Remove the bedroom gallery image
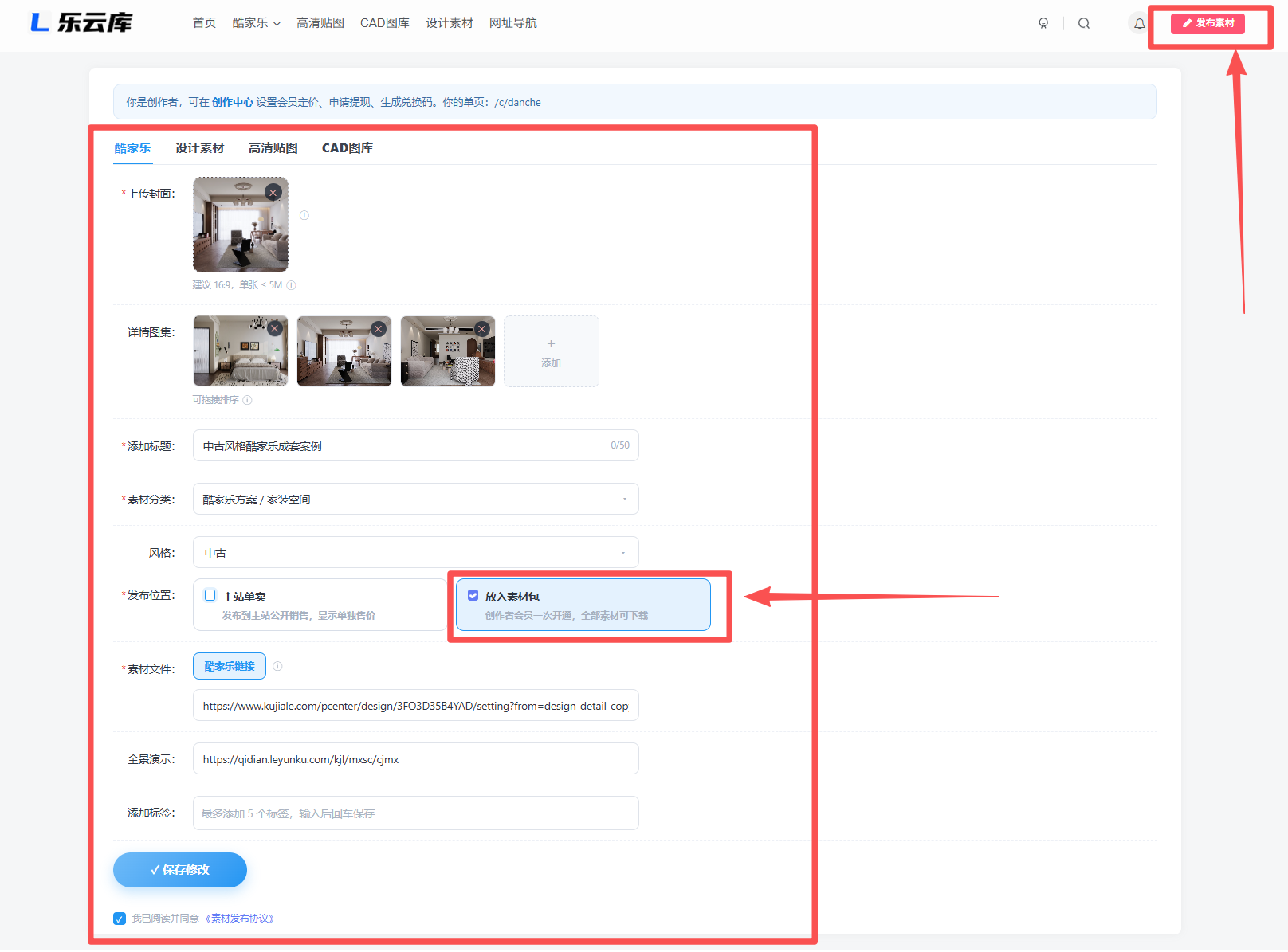This screenshot has width=1288, height=952. click(275, 328)
